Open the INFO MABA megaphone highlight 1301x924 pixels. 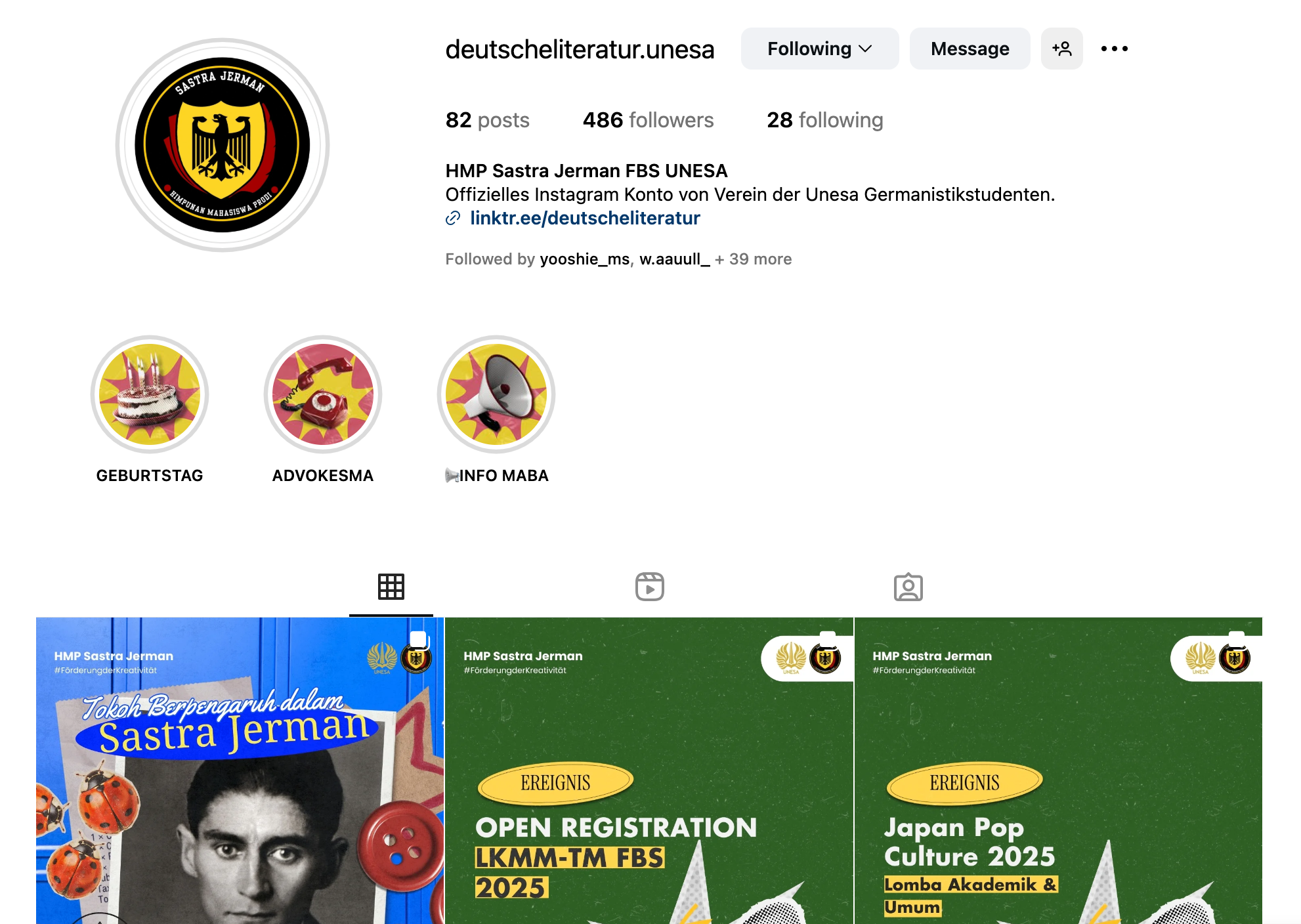496,394
